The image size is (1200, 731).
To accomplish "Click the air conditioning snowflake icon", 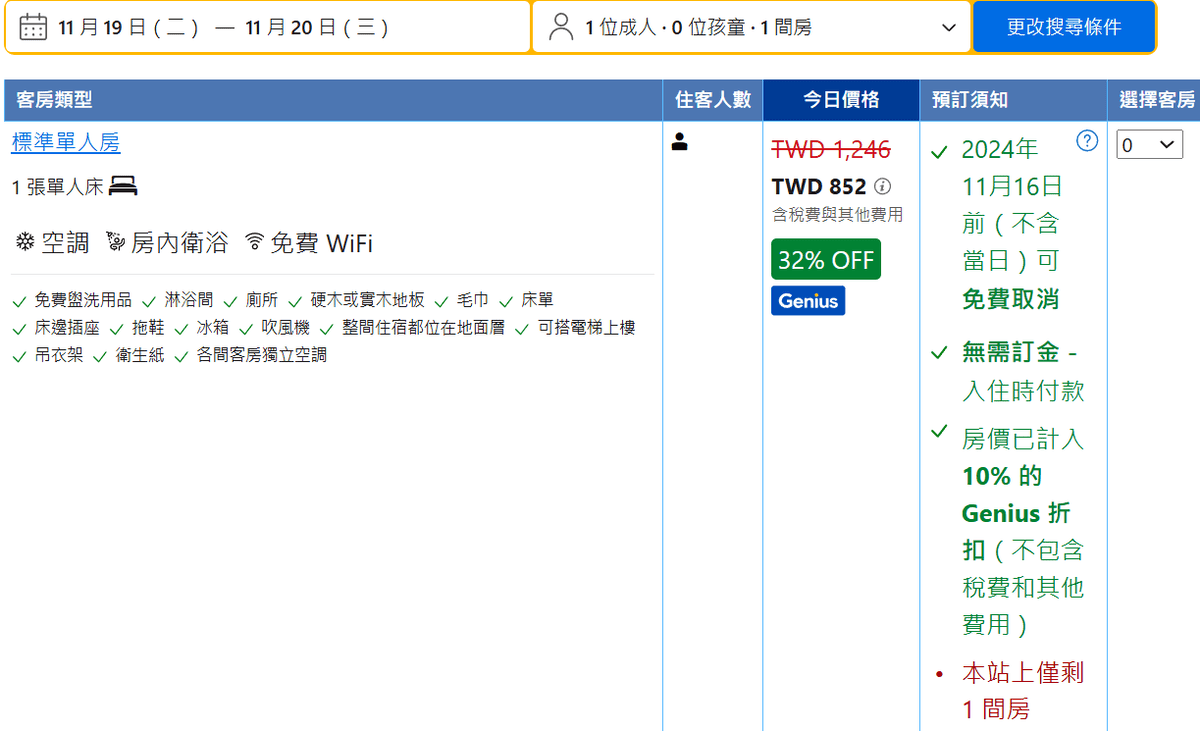I will pos(25,242).
